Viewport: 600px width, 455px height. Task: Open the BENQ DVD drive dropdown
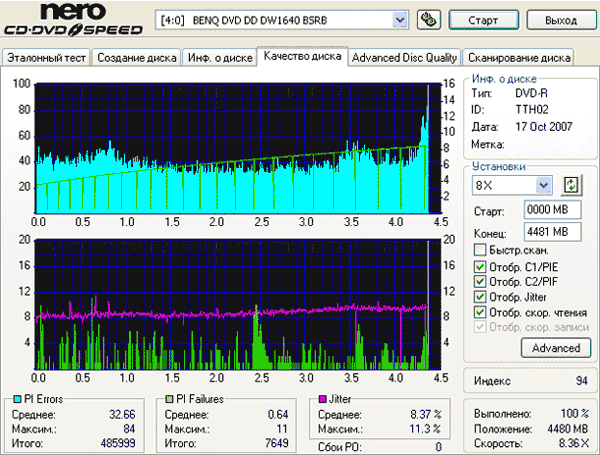(400, 20)
